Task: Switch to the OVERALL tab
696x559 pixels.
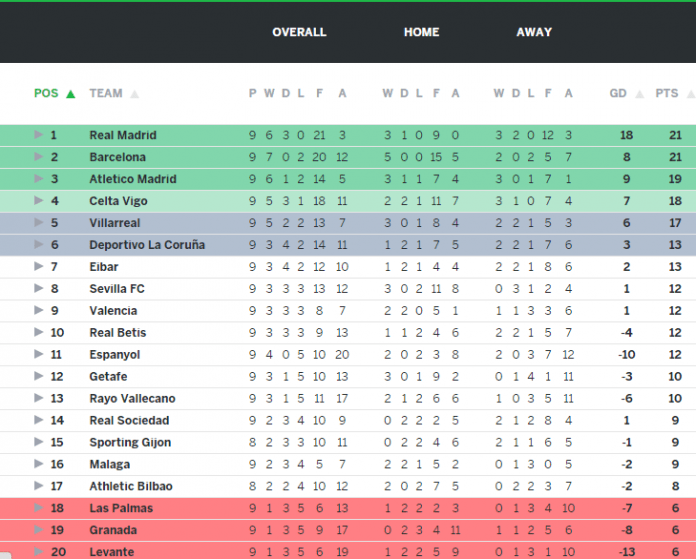Action: (x=299, y=32)
